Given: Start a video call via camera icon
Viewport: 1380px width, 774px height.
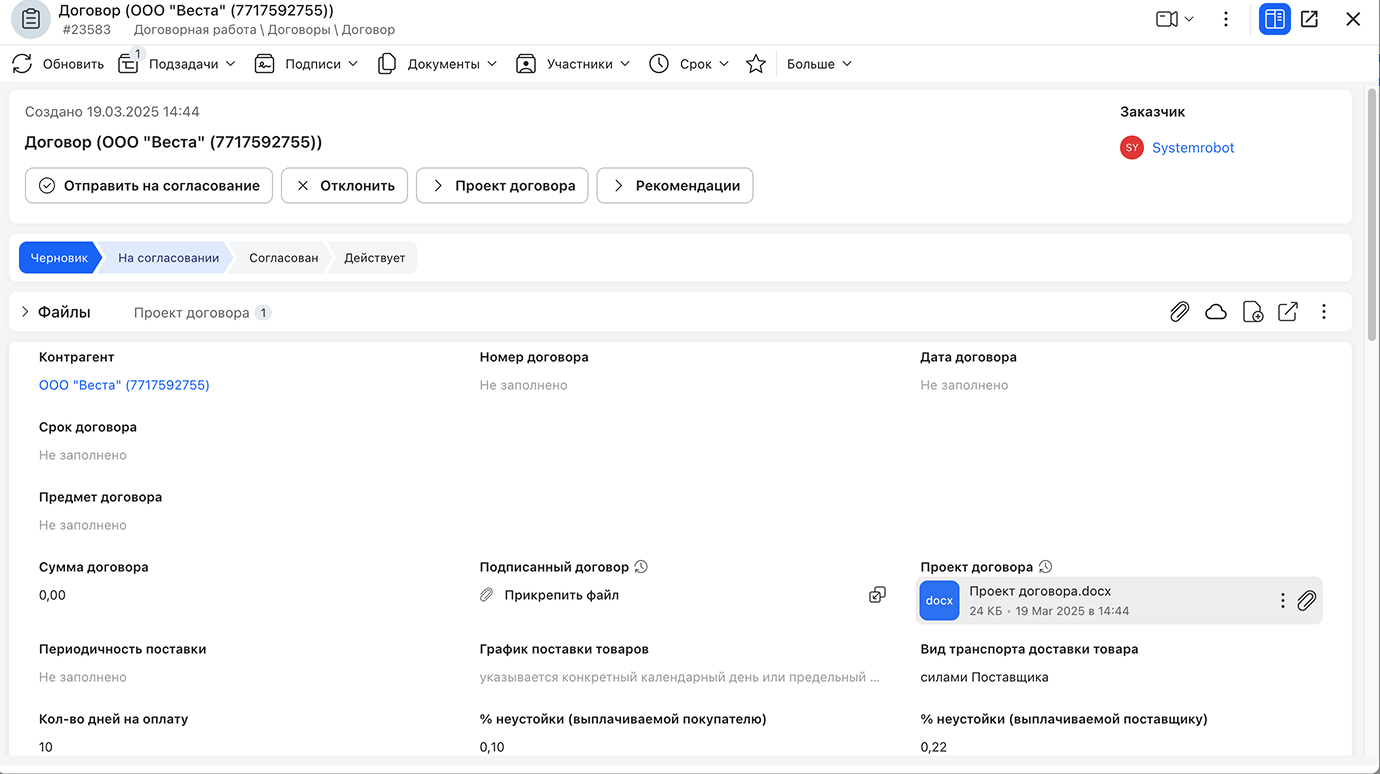Looking at the screenshot, I should click(1168, 18).
